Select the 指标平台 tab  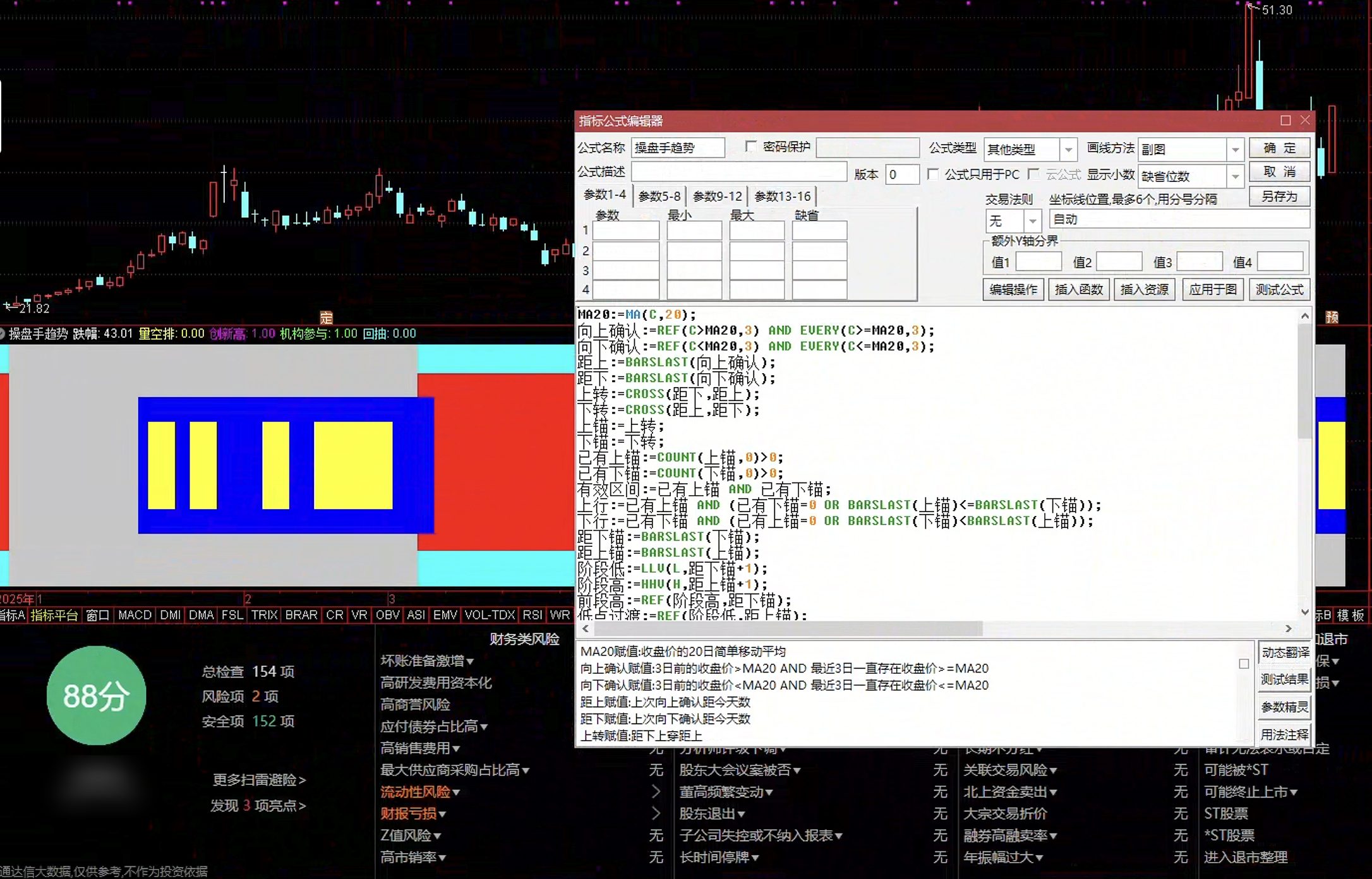click(54, 615)
